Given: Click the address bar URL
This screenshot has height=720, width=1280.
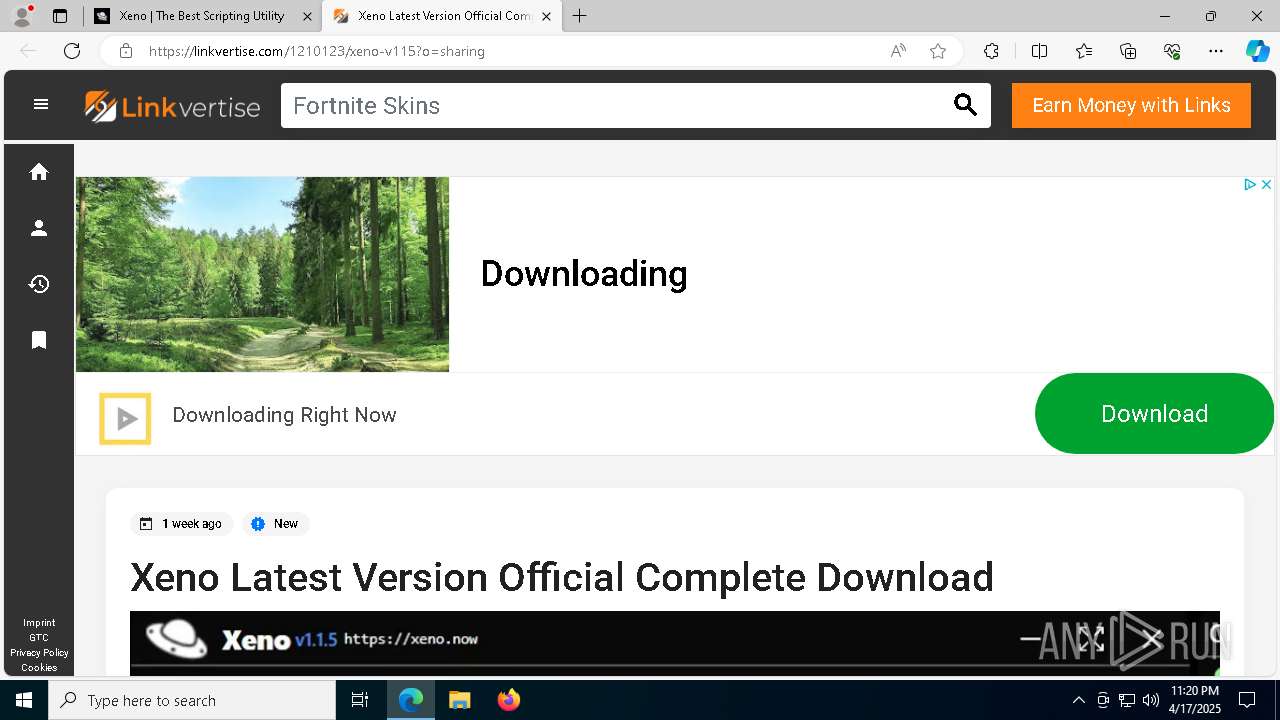Looking at the screenshot, I should [317, 51].
